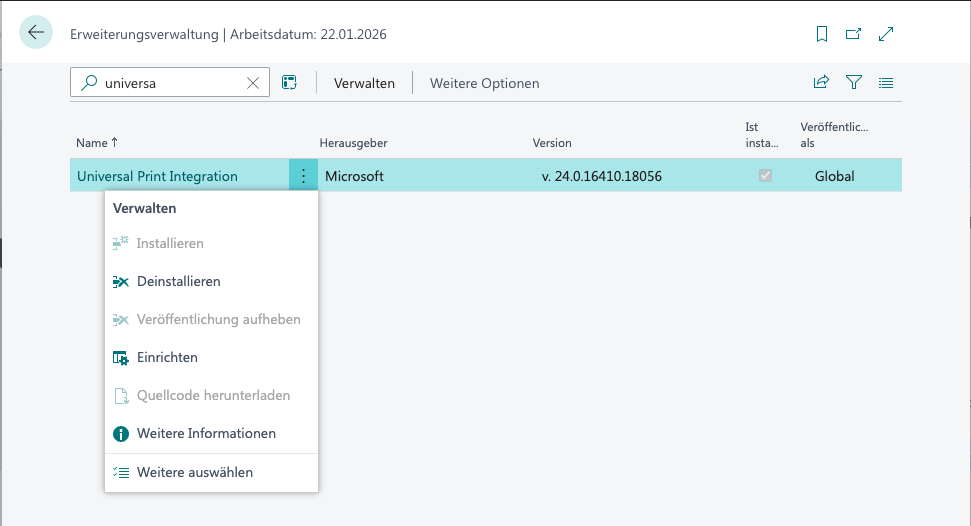
Task: Click the Verwalten heading in popup
Action: [144, 208]
